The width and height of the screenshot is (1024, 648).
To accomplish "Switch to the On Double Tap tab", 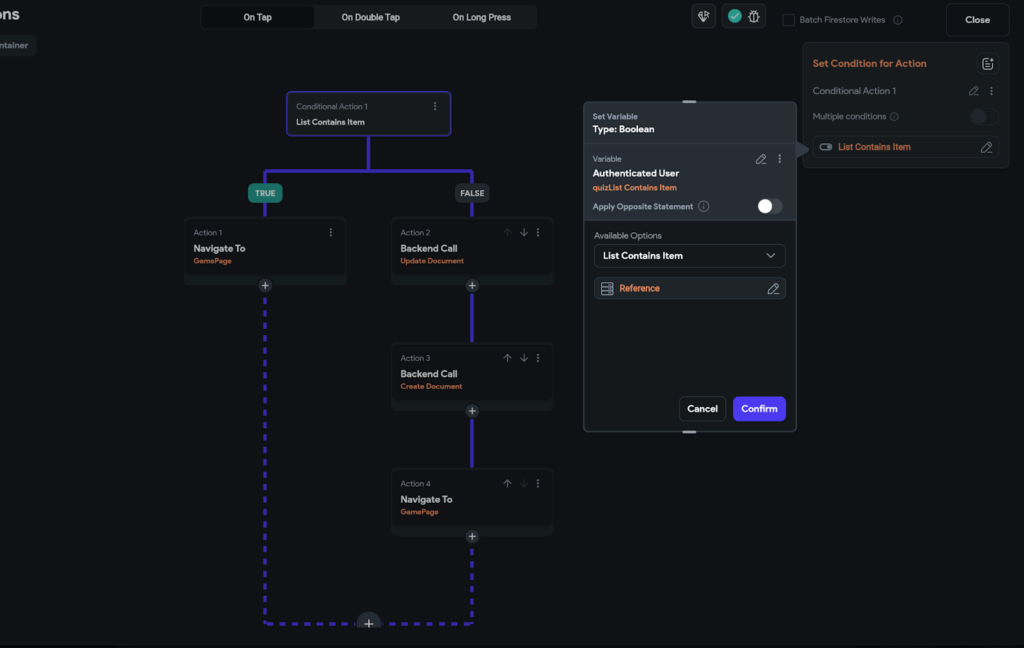I will [x=369, y=17].
